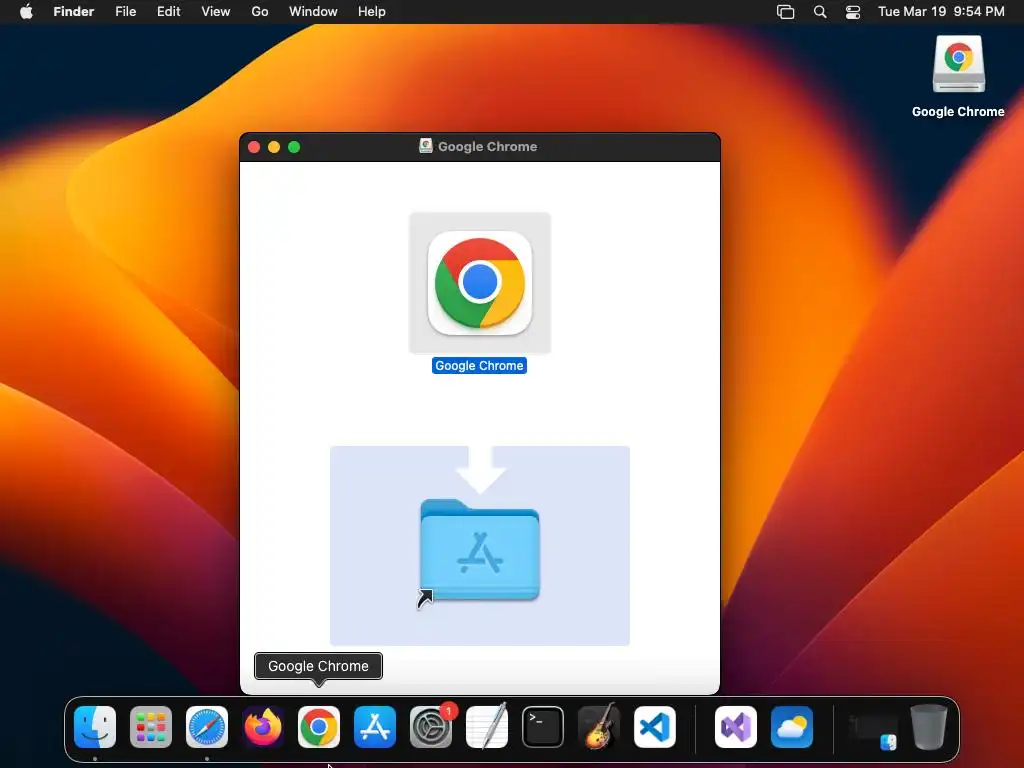
Task: Open Terminal from the Dock
Action: 543,727
